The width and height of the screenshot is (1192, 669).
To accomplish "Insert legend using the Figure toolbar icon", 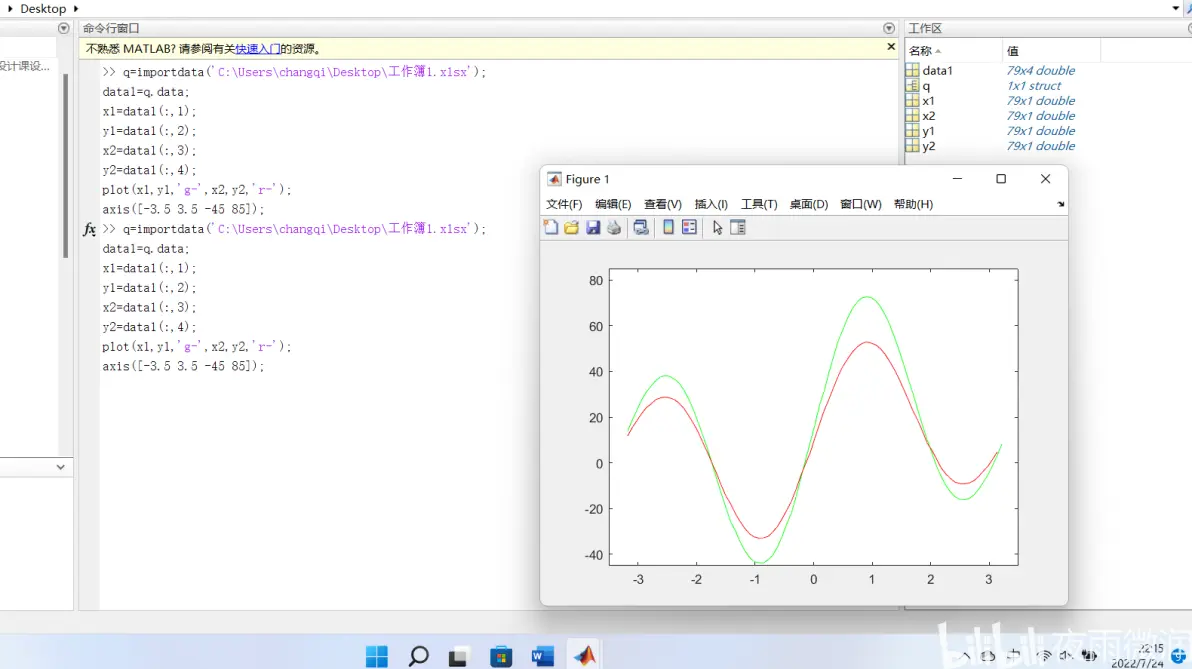I will point(690,227).
